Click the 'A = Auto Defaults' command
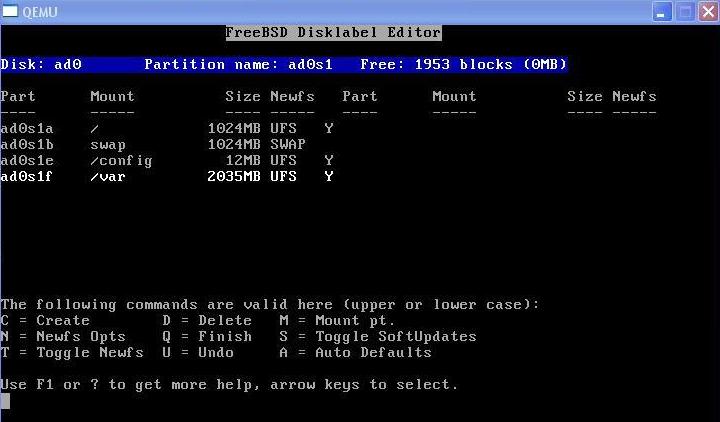 (355, 352)
